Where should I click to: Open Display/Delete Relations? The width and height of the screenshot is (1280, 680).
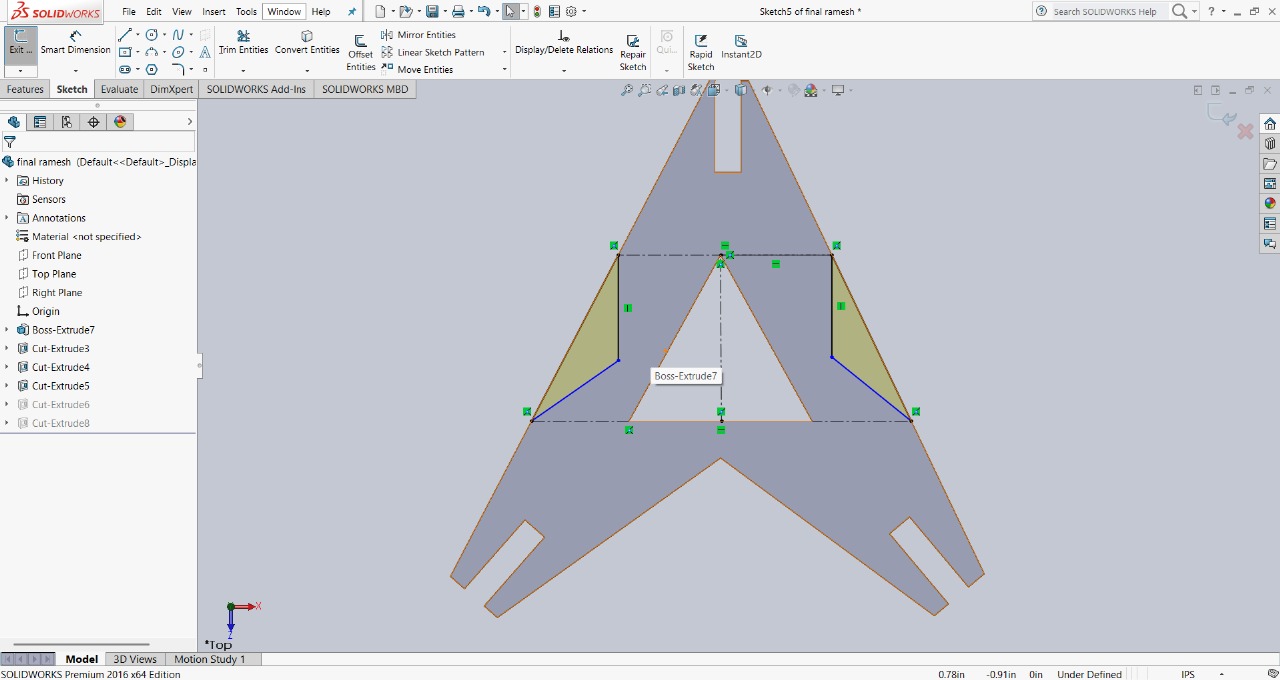tap(564, 42)
